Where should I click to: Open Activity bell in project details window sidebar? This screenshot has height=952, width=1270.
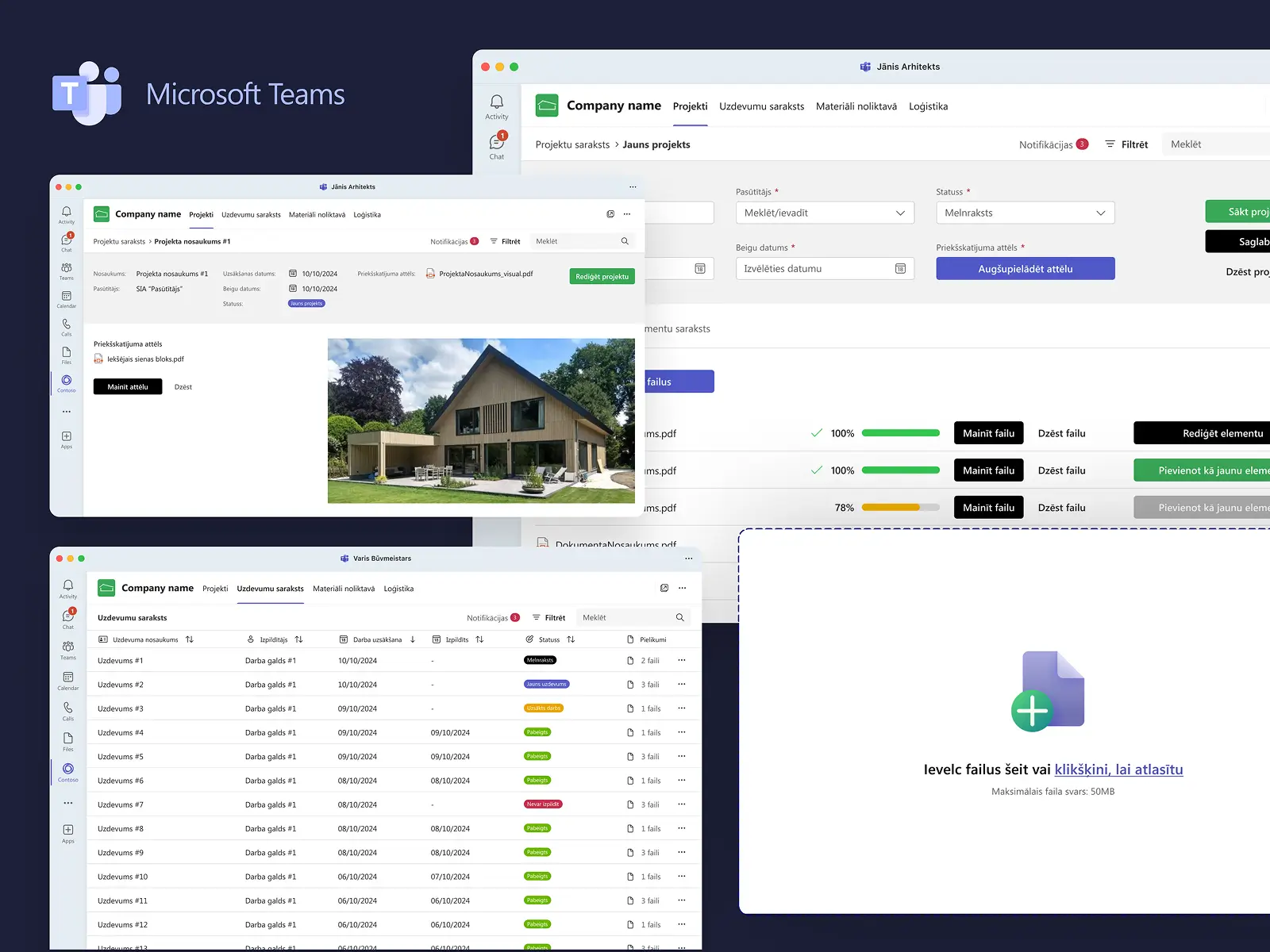pyautogui.click(x=67, y=215)
